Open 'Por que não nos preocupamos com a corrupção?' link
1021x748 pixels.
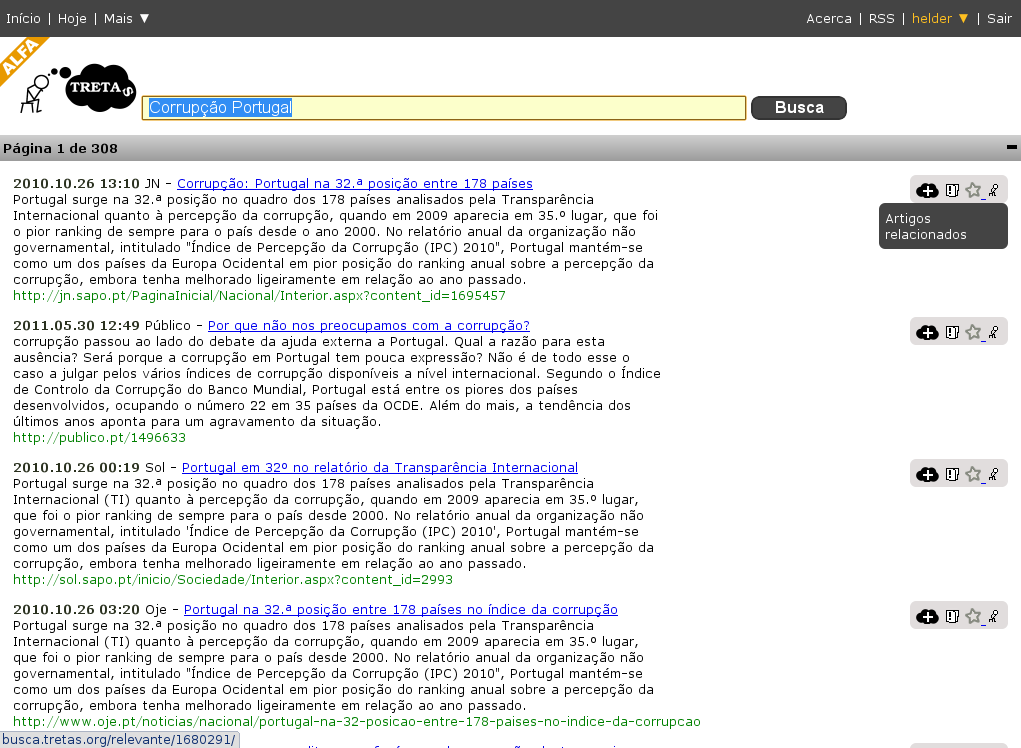[368, 325]
